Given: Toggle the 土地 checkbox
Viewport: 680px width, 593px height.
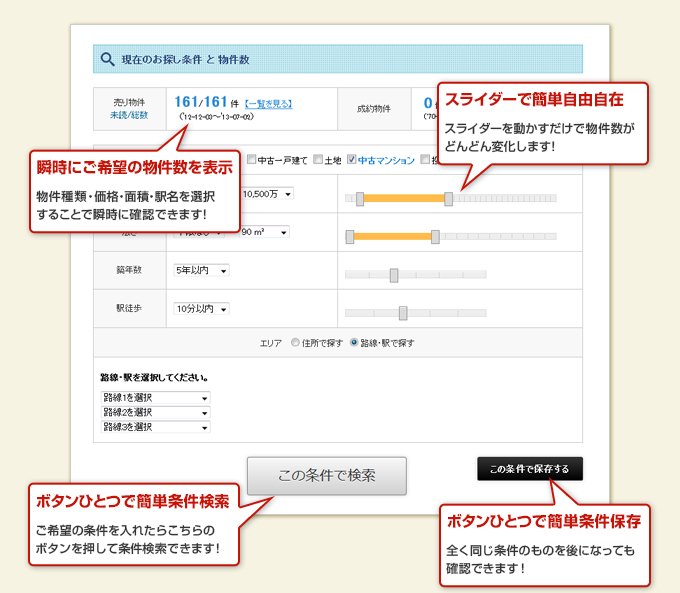Looking at the screenshot, I should [318, 160].
